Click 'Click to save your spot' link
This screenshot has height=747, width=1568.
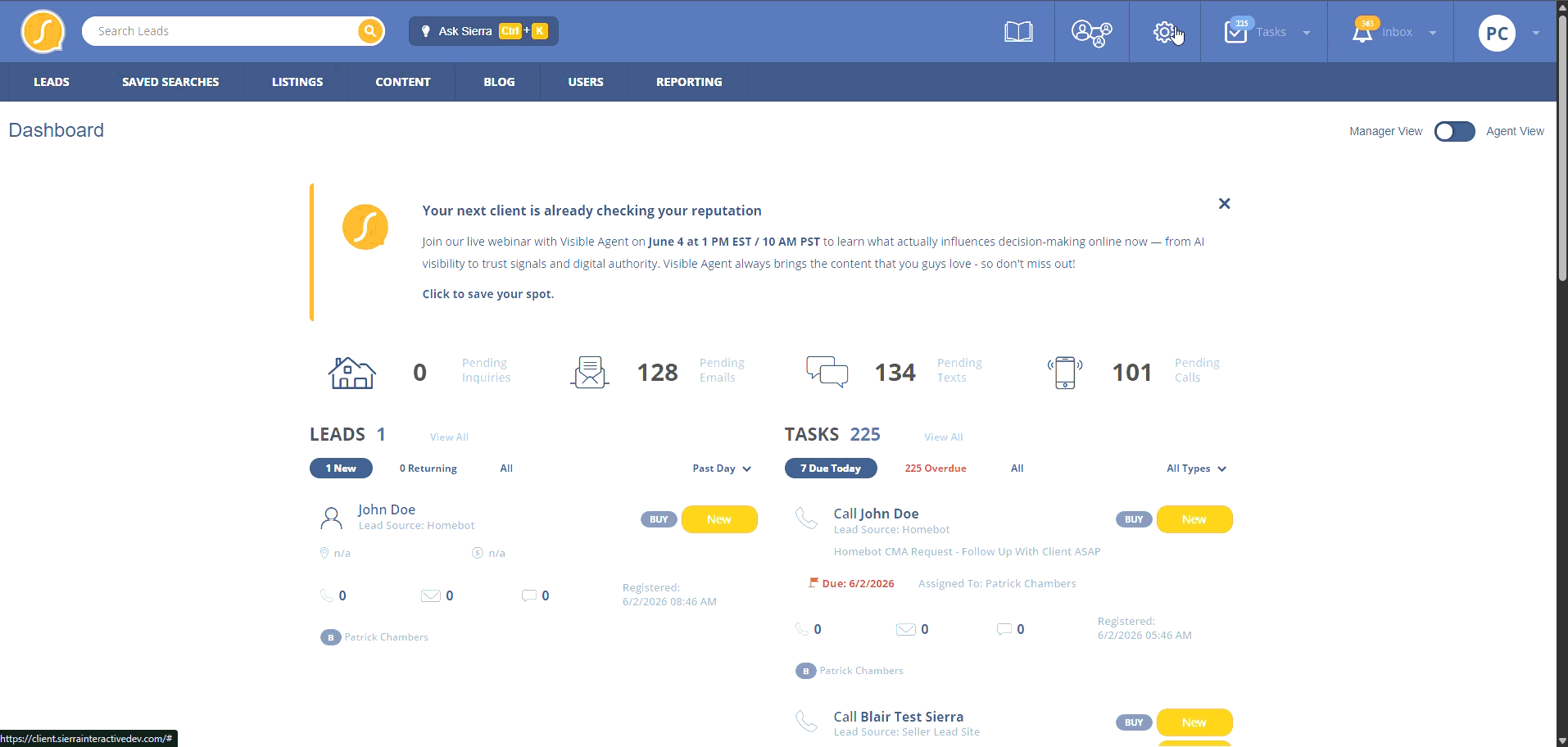[488, 294]
